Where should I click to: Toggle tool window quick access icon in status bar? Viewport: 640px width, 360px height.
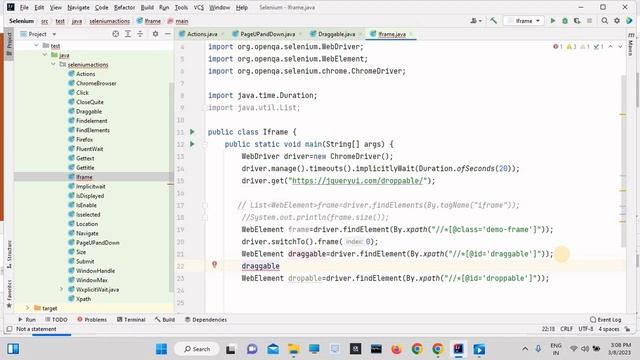click(x=9, y=329)
